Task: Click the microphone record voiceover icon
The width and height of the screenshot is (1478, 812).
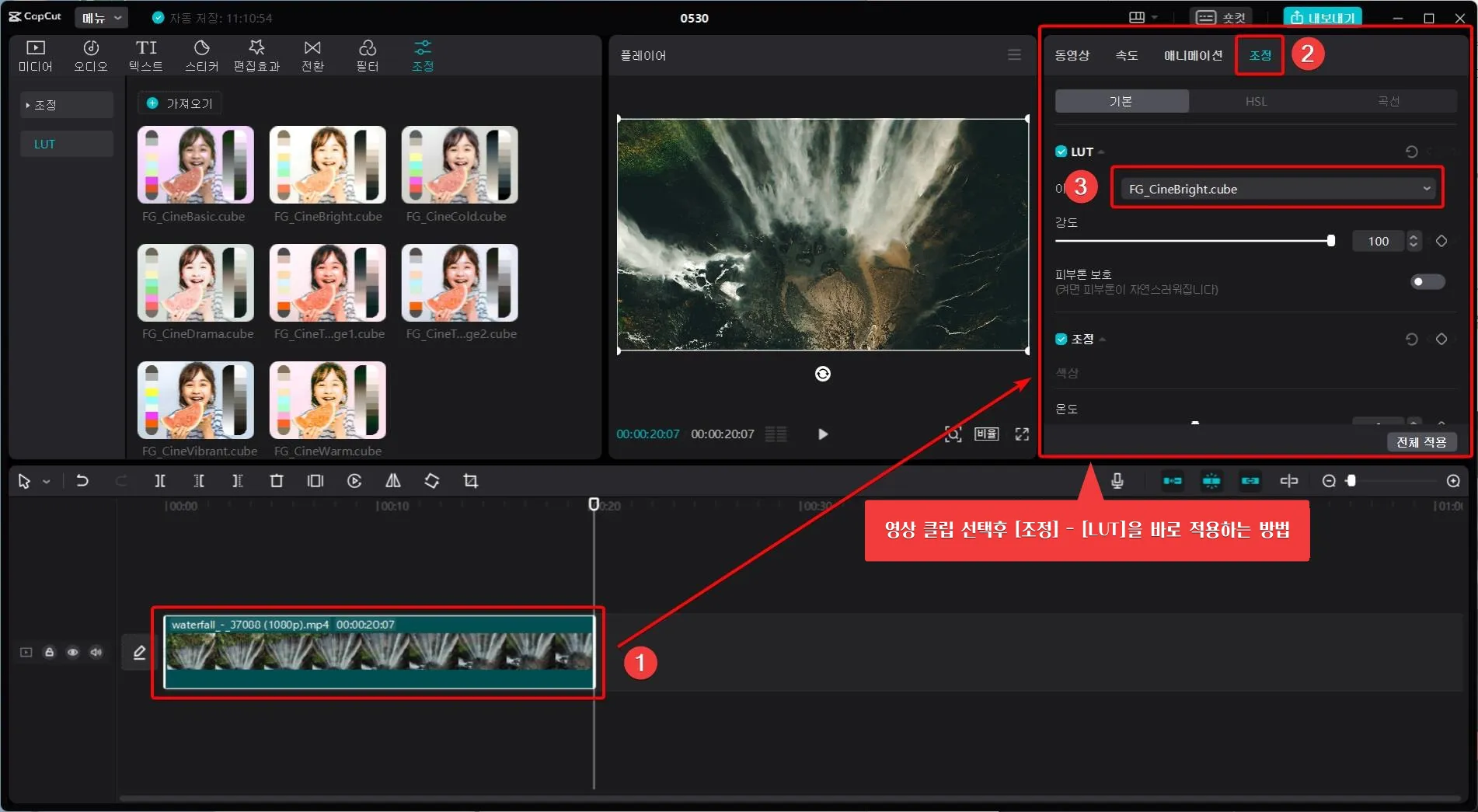Action: (1117, 481)
